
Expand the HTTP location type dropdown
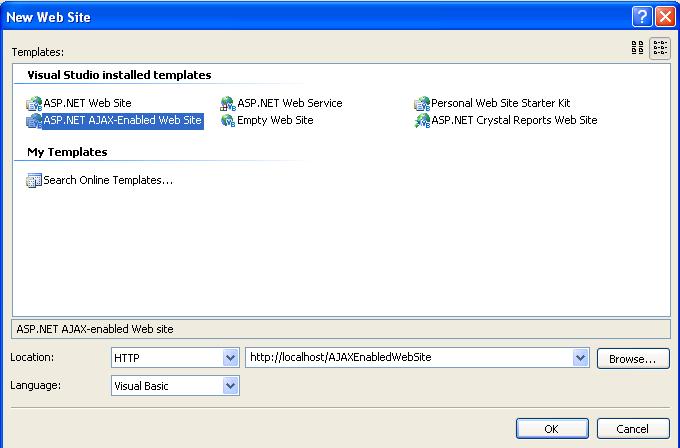[231, 358]
